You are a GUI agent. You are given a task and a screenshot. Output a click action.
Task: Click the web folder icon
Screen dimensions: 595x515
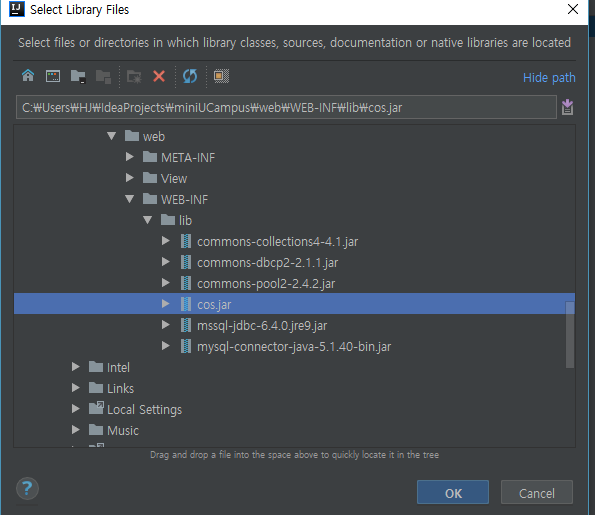(132, 135)
